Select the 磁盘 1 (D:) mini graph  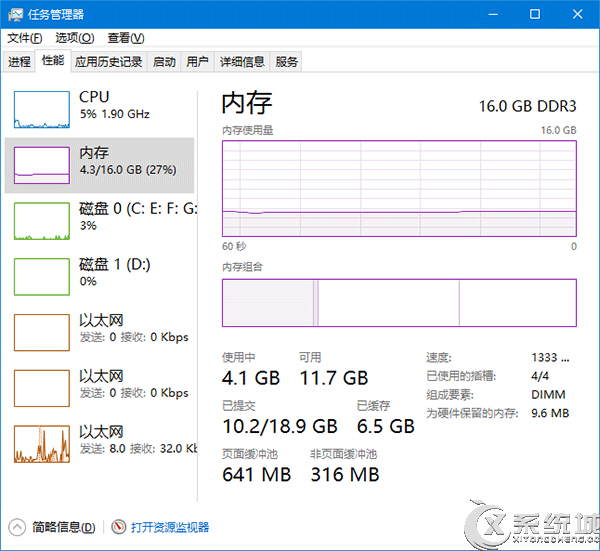click(42, 277)
